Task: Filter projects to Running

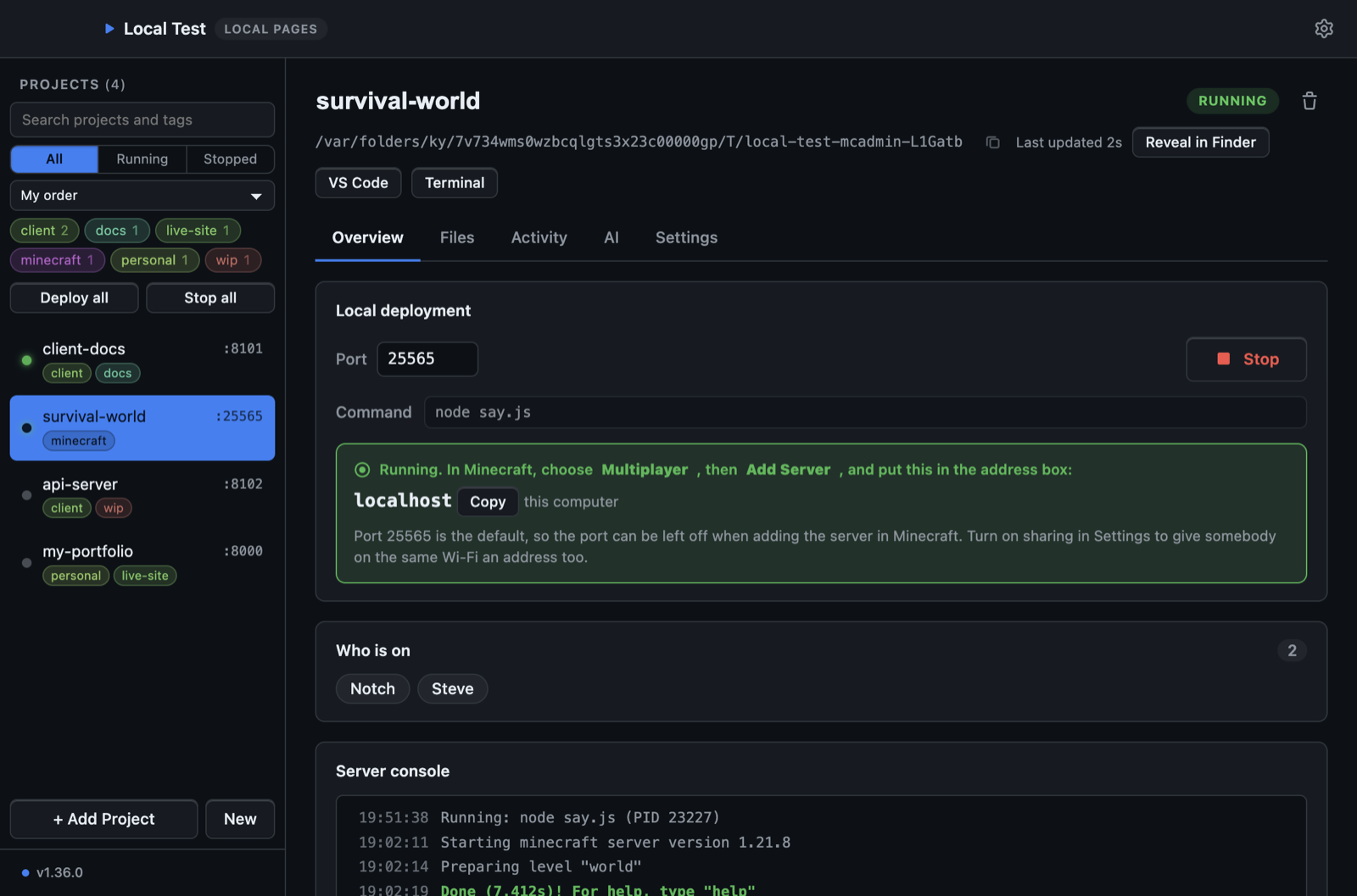Action: click(x=142, y=159)
